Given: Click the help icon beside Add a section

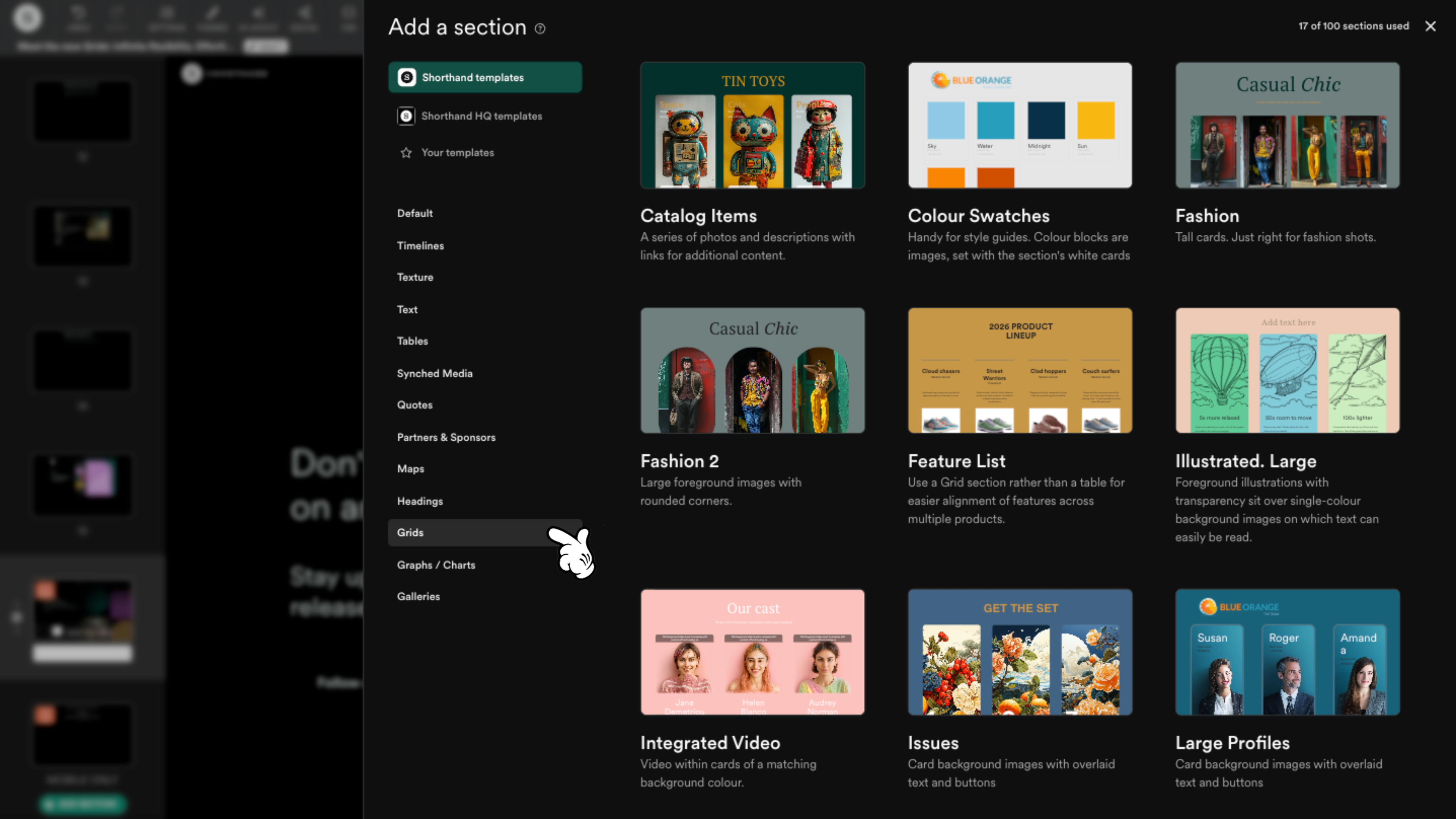Looking at the screenshot, I should click(x=540, y=28).
